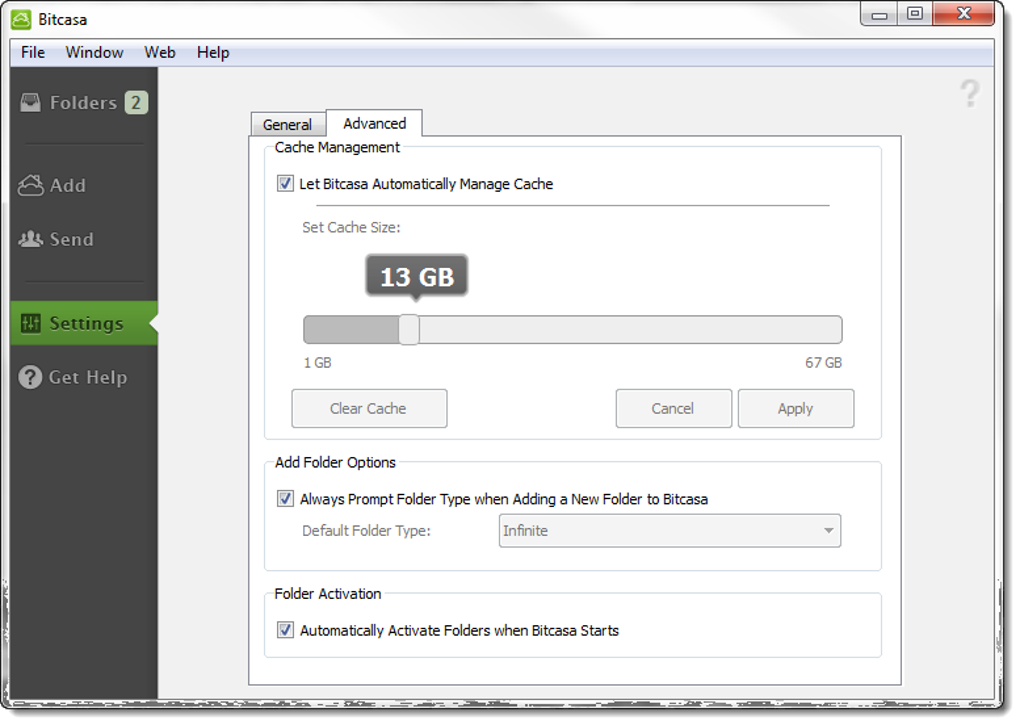The width and height of the screenshot is (1020, 725).
Task: Toggle Always Prompt Folder Type checkbox
Action: coord(285,499)
